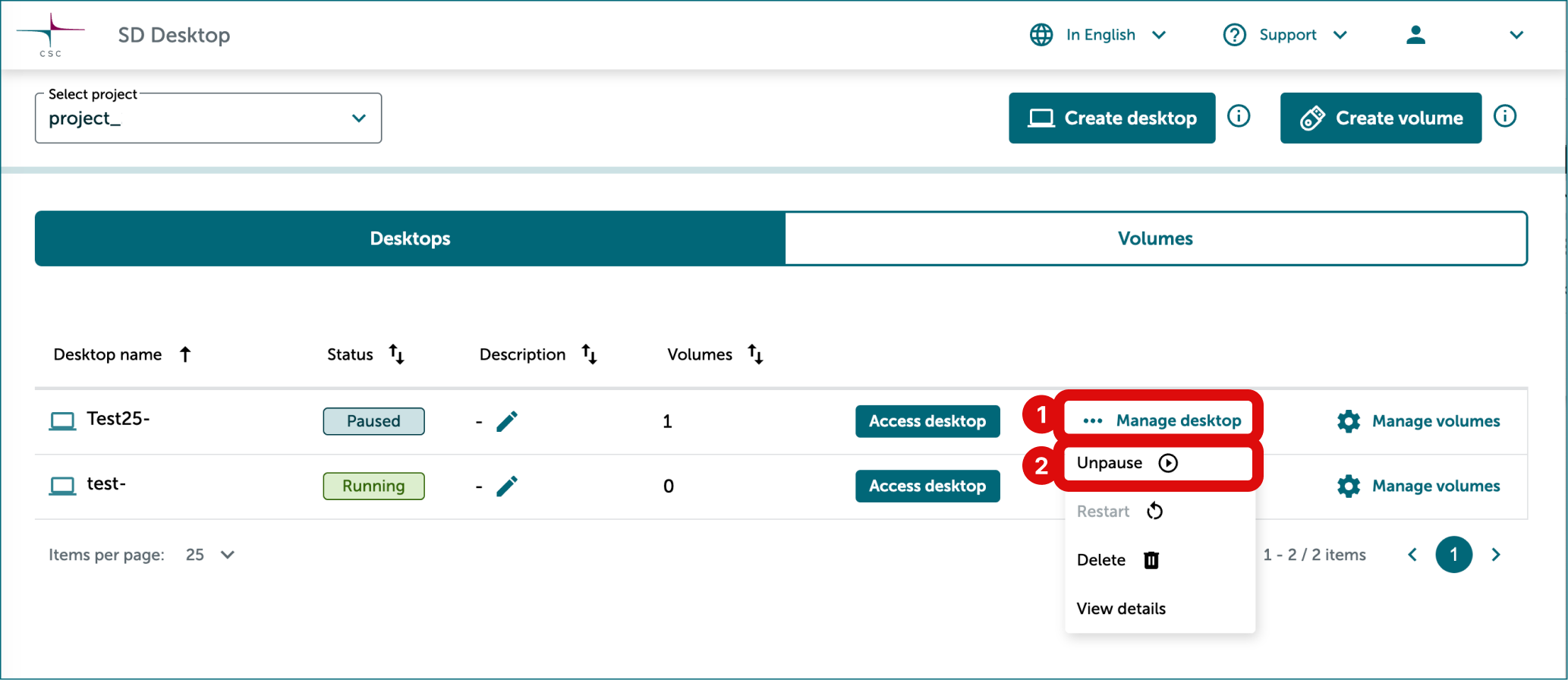1568x680 pixels.
Task: Sort by Desktop name arrow icon
Action: pos(185,354)
